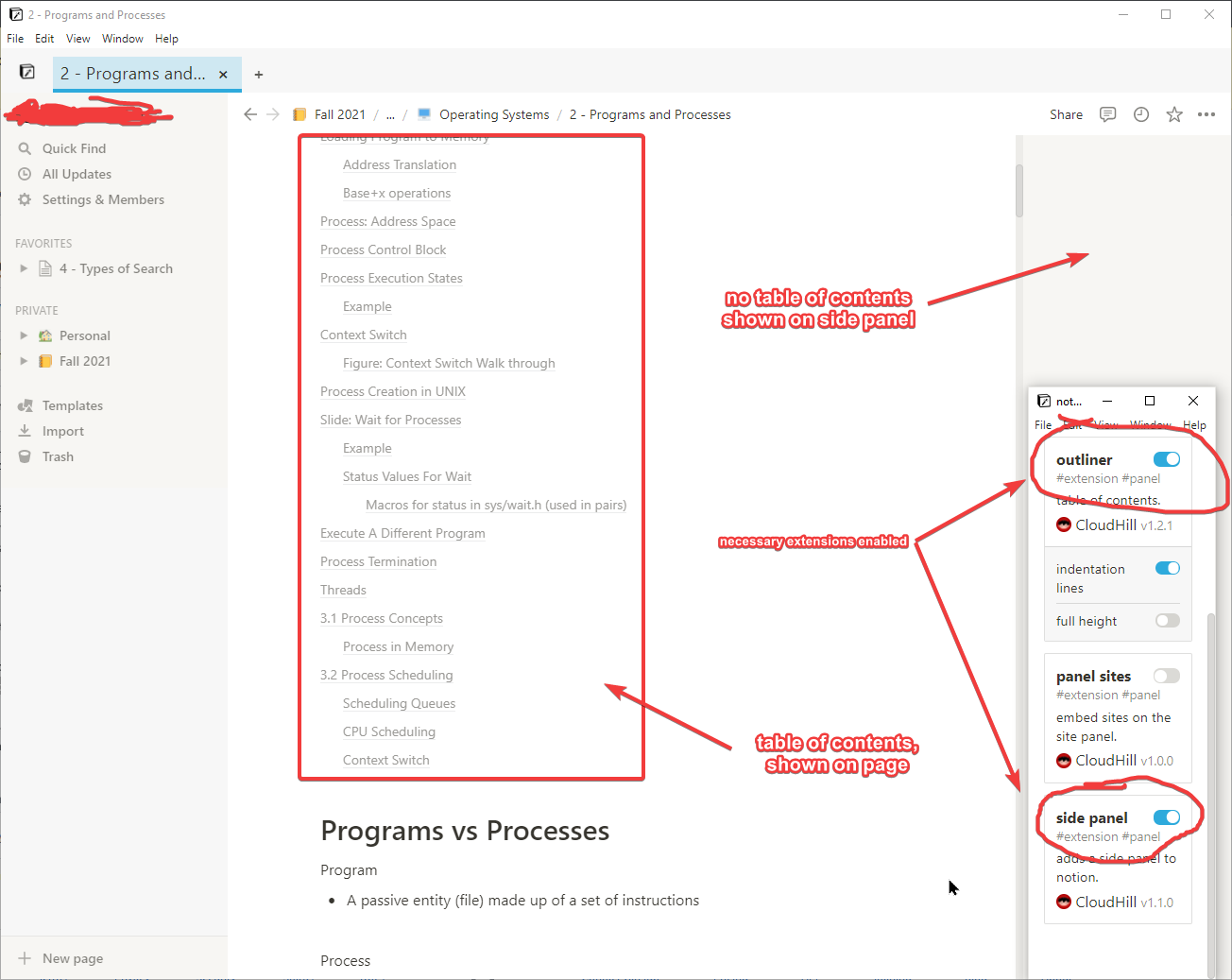
Task: Open Quick Find search
Action: click(73, 147)
